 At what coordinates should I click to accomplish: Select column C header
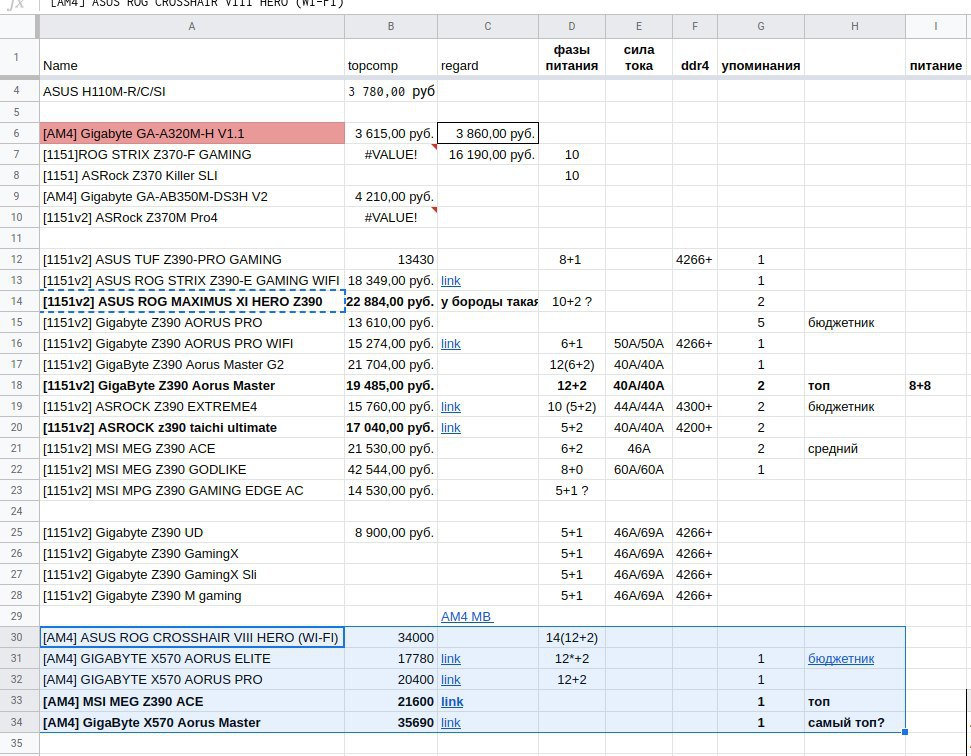(488, 27)
